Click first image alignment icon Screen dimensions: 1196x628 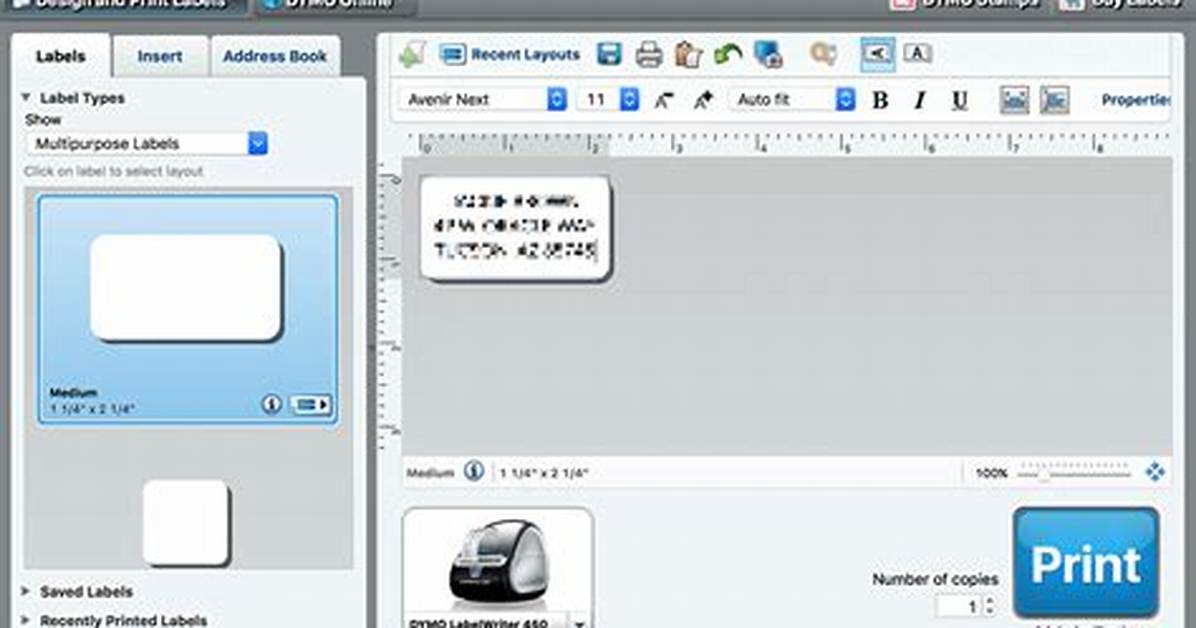(1014, 100)
